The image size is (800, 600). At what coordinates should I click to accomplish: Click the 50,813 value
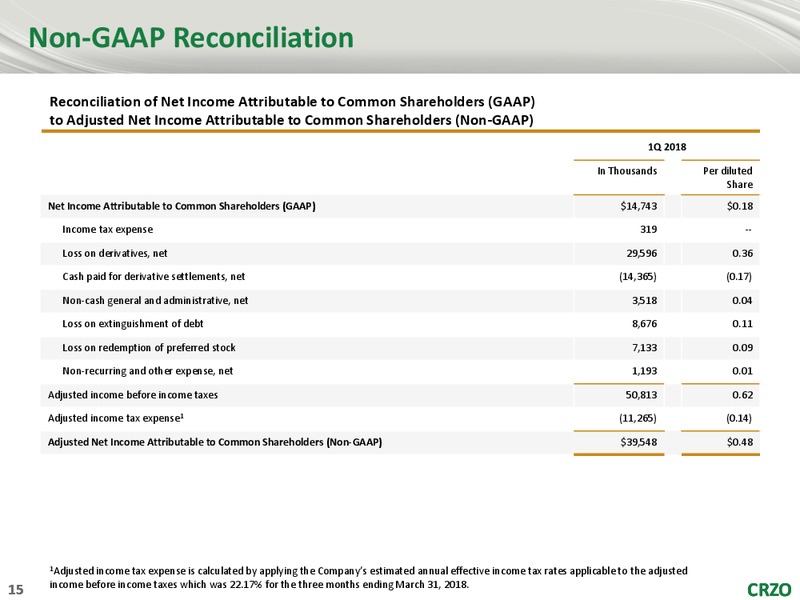641,395
